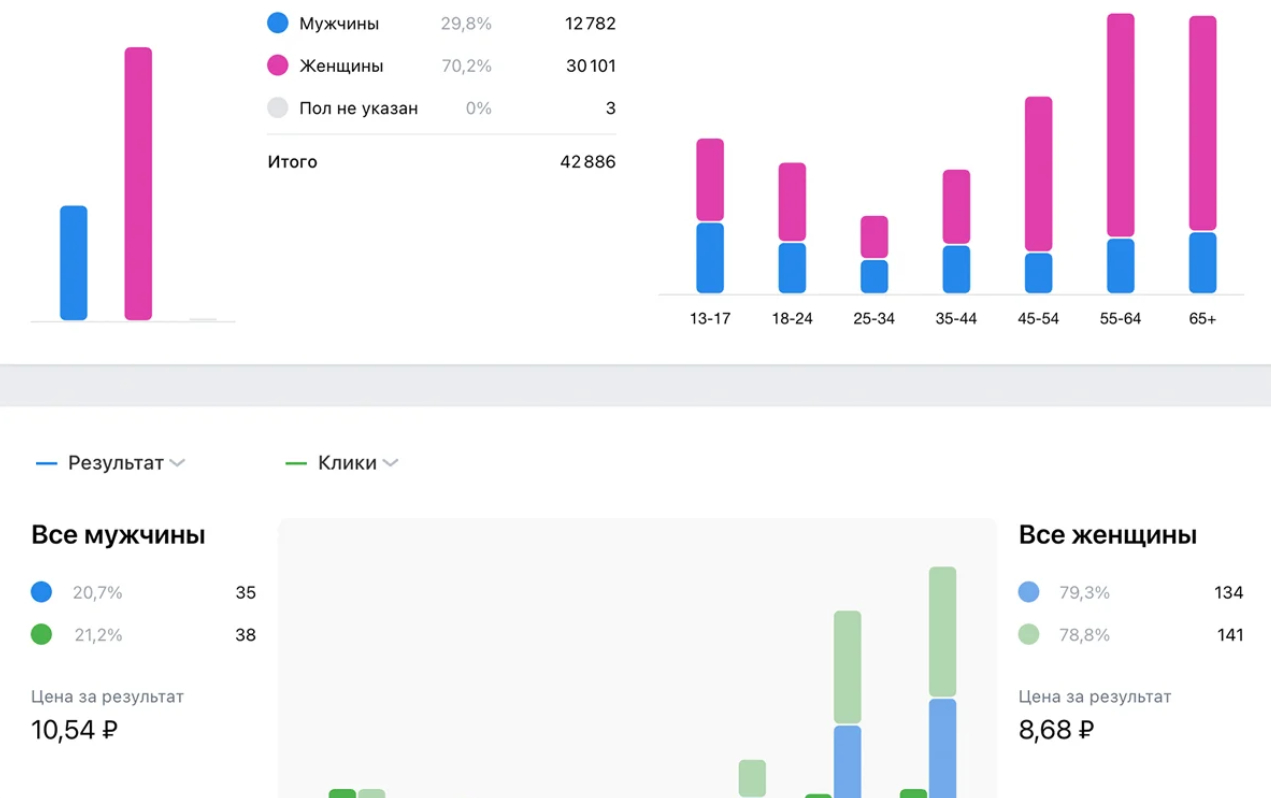Click the Итого total row
This screenshot has height=798, width=1271.
tap(441, 162)
